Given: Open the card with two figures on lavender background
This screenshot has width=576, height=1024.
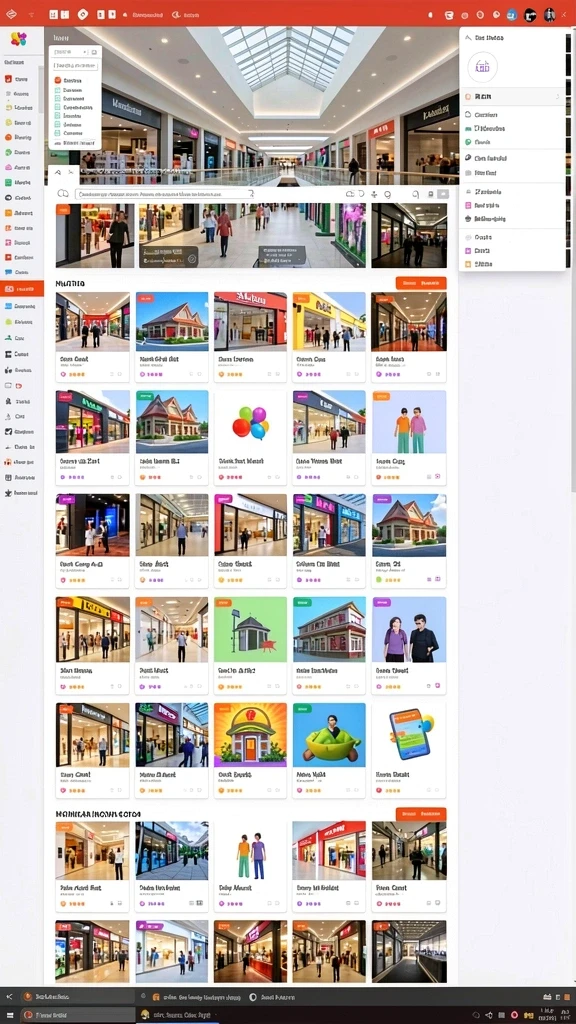Looking at the screenshot, I should coord(409,438).
